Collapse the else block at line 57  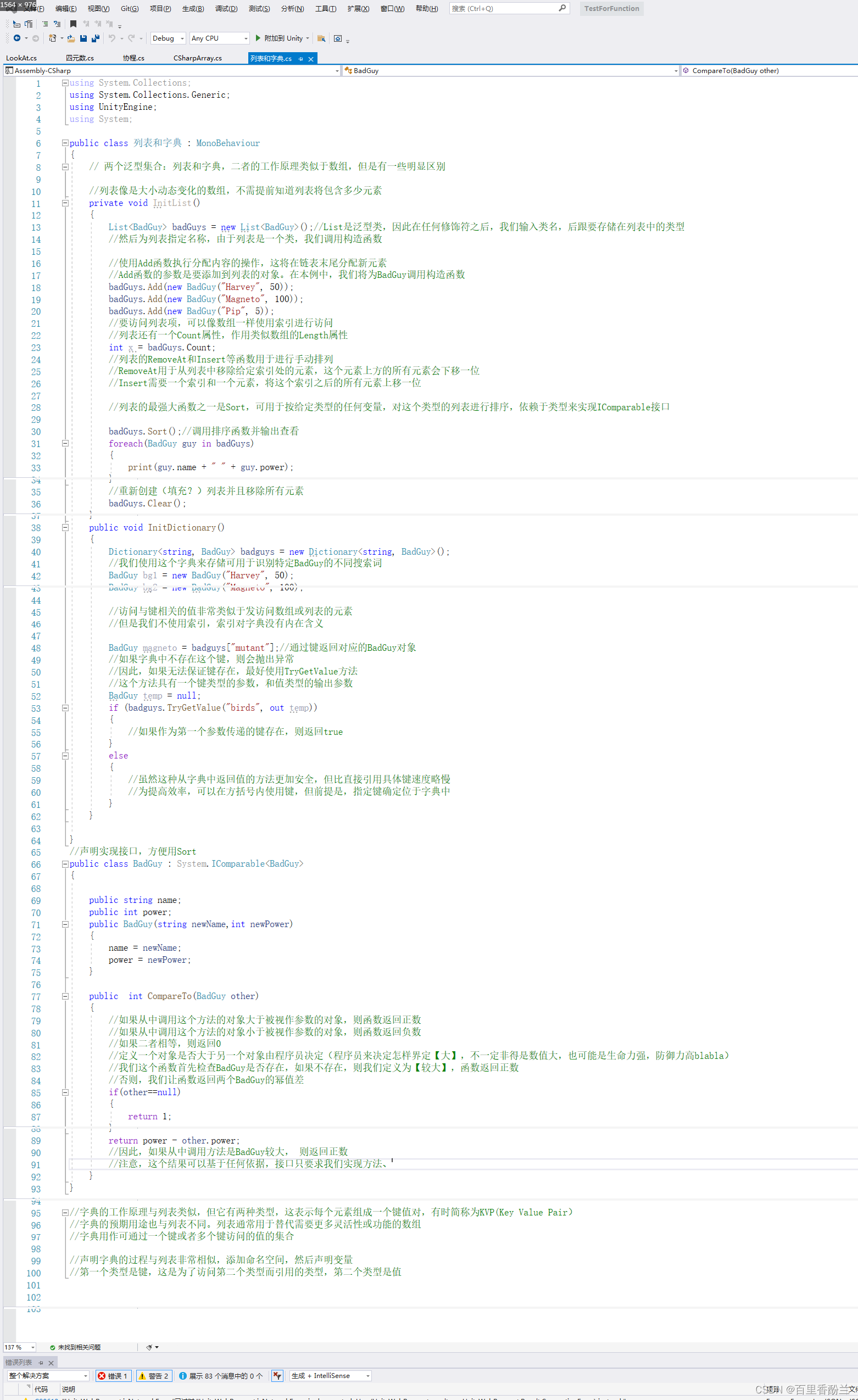[x=65, y=756]
